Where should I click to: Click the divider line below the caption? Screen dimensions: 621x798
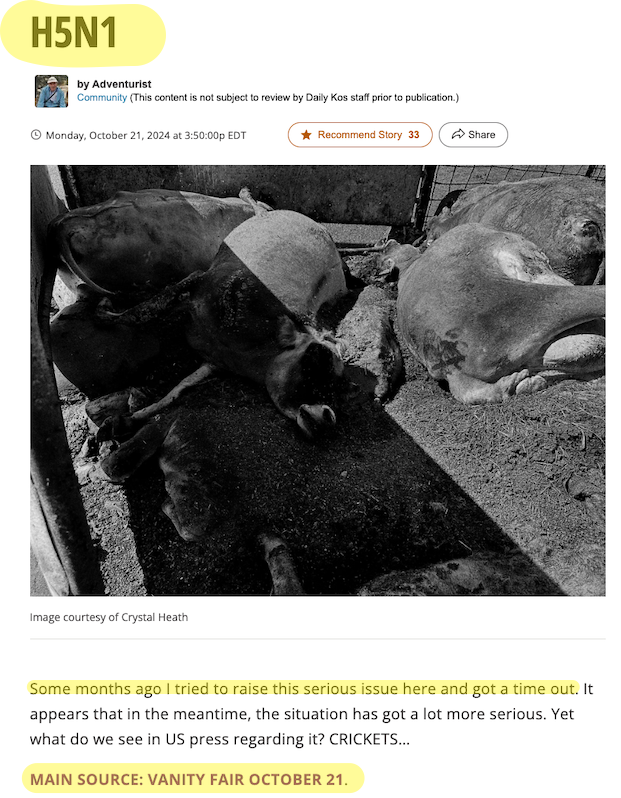318,639
